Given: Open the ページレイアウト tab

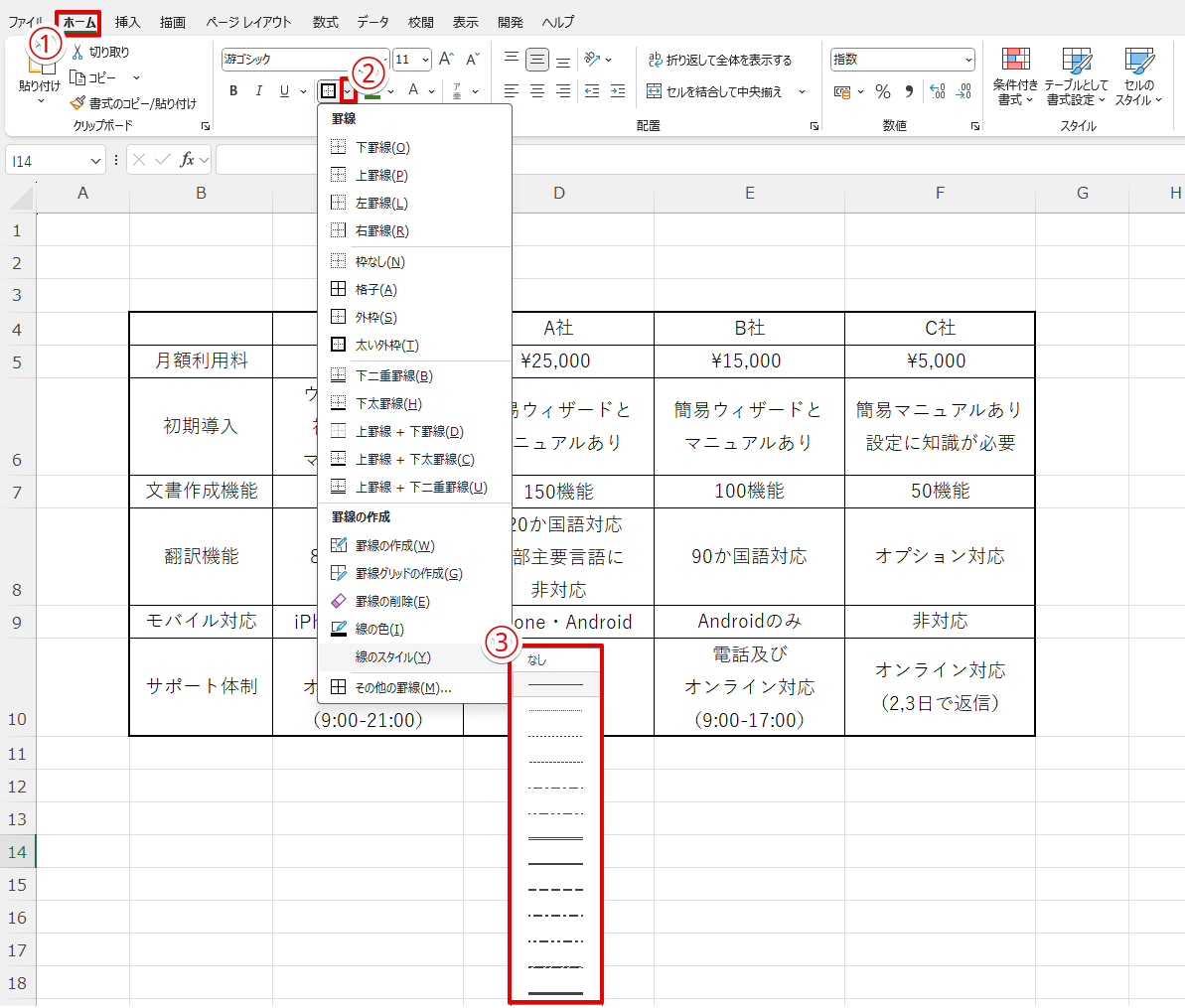Looking at the screenshot, I should (248, 22).
